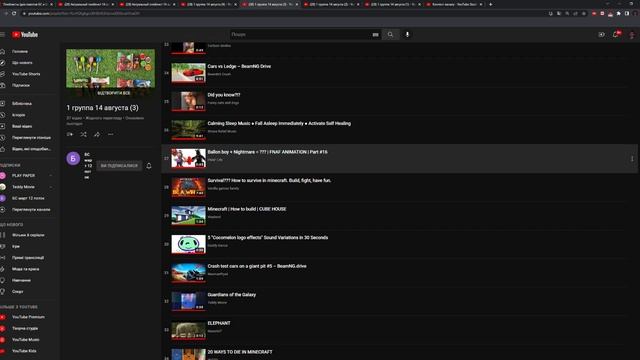Open Підписки in sidebar
The image size is (640, 360).
tap(21, 85)
